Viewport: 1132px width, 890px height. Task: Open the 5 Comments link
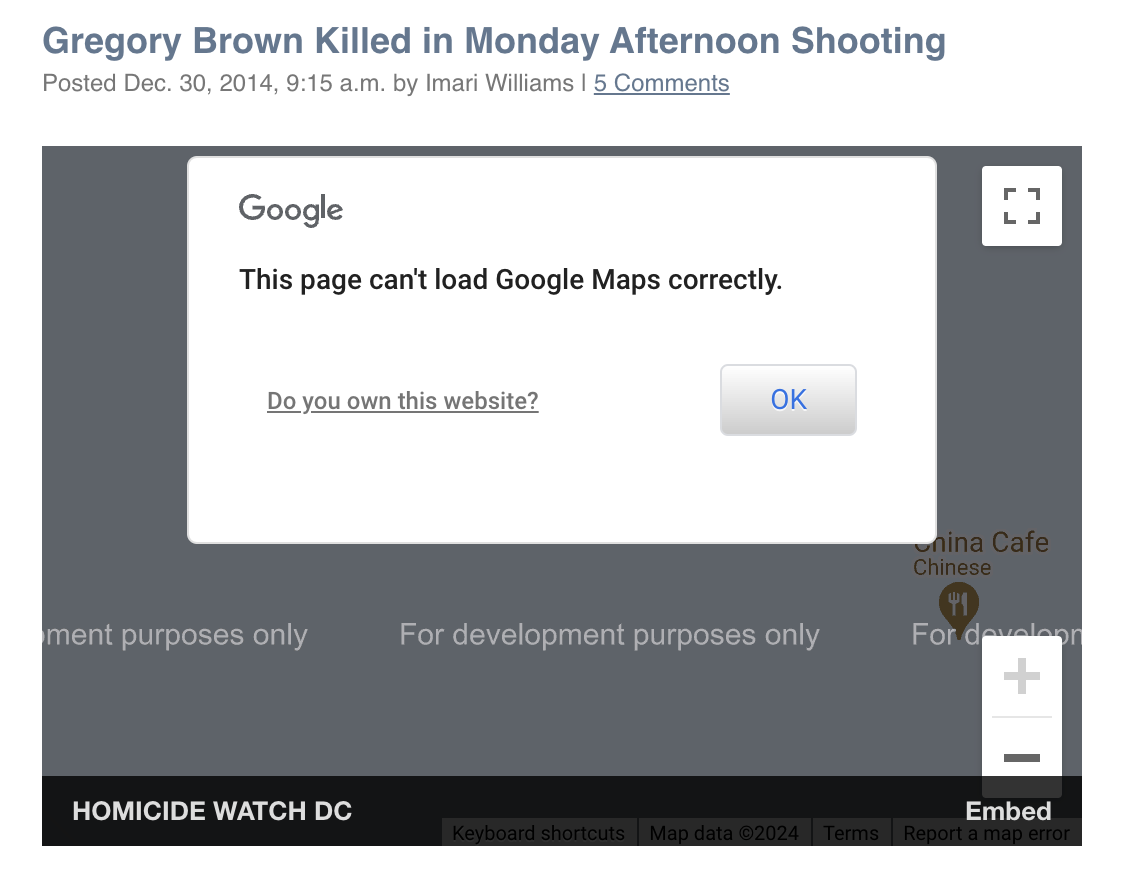click(x=661, y=83)
